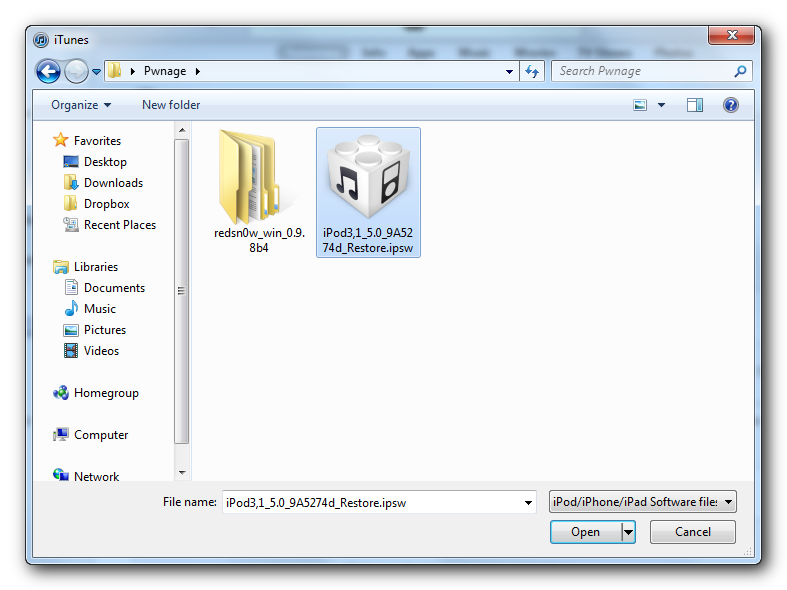
Task: Create a New folder
Action: [x=171, y=105]
